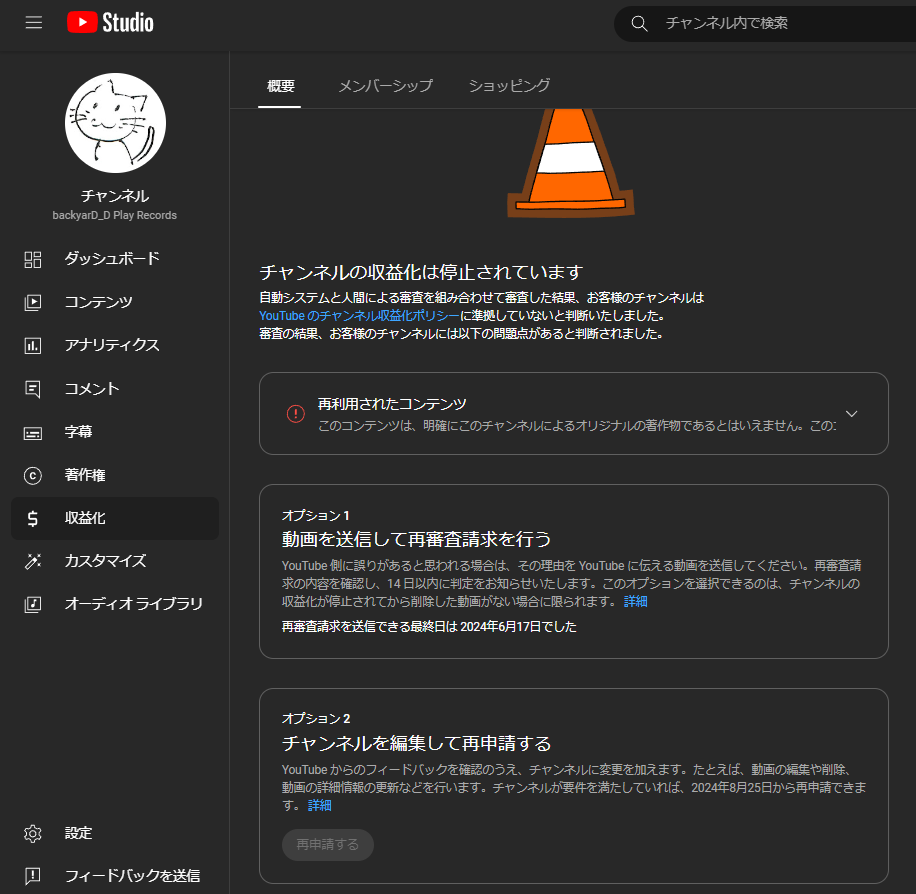Open 設定 from the sidebar
Viewport: 916px width, 894px height.
click(78, 833)
